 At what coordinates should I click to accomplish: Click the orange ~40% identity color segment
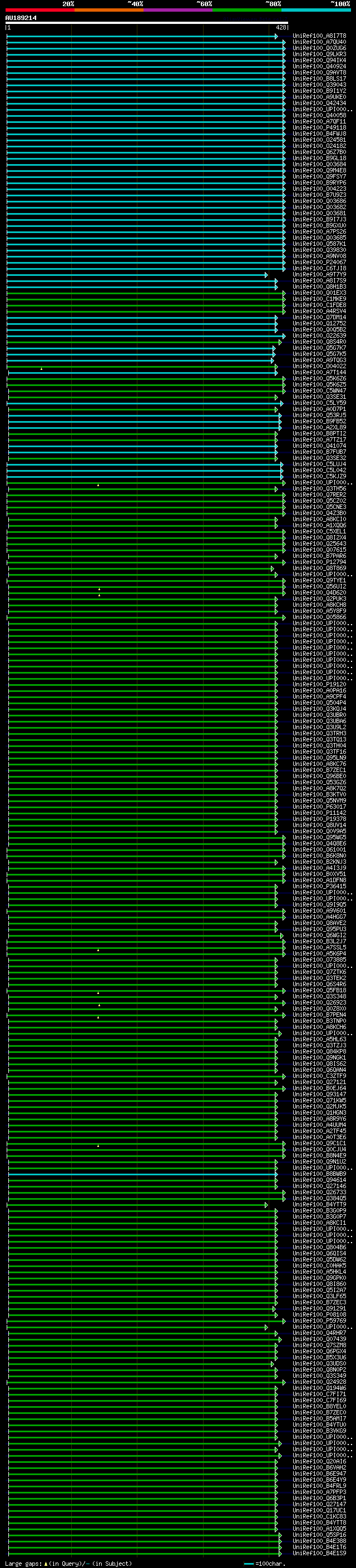[x=109, y=10]
